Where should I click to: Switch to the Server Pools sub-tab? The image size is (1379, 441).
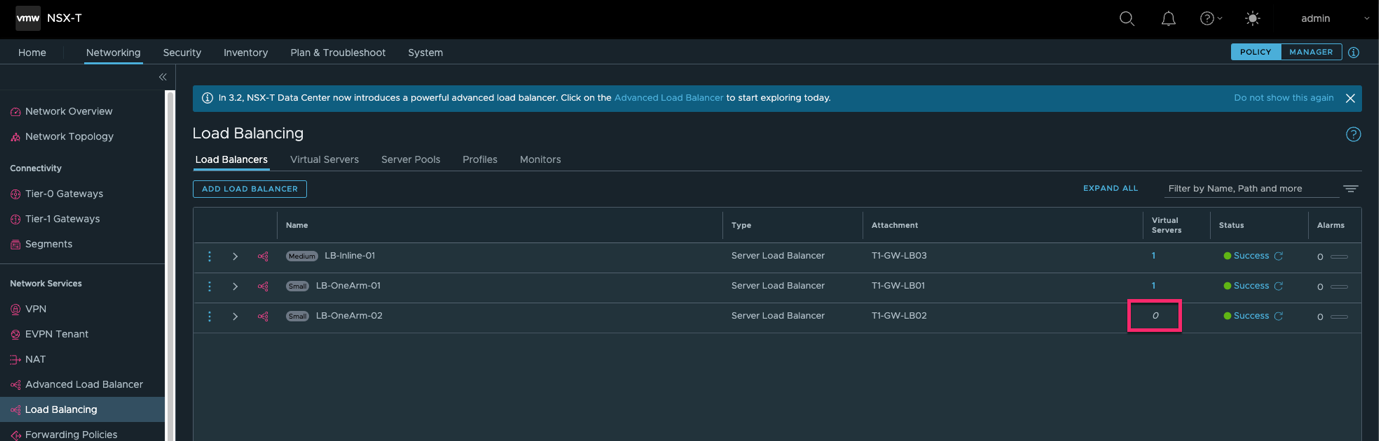pyautogui.click(x=410, y=159)
